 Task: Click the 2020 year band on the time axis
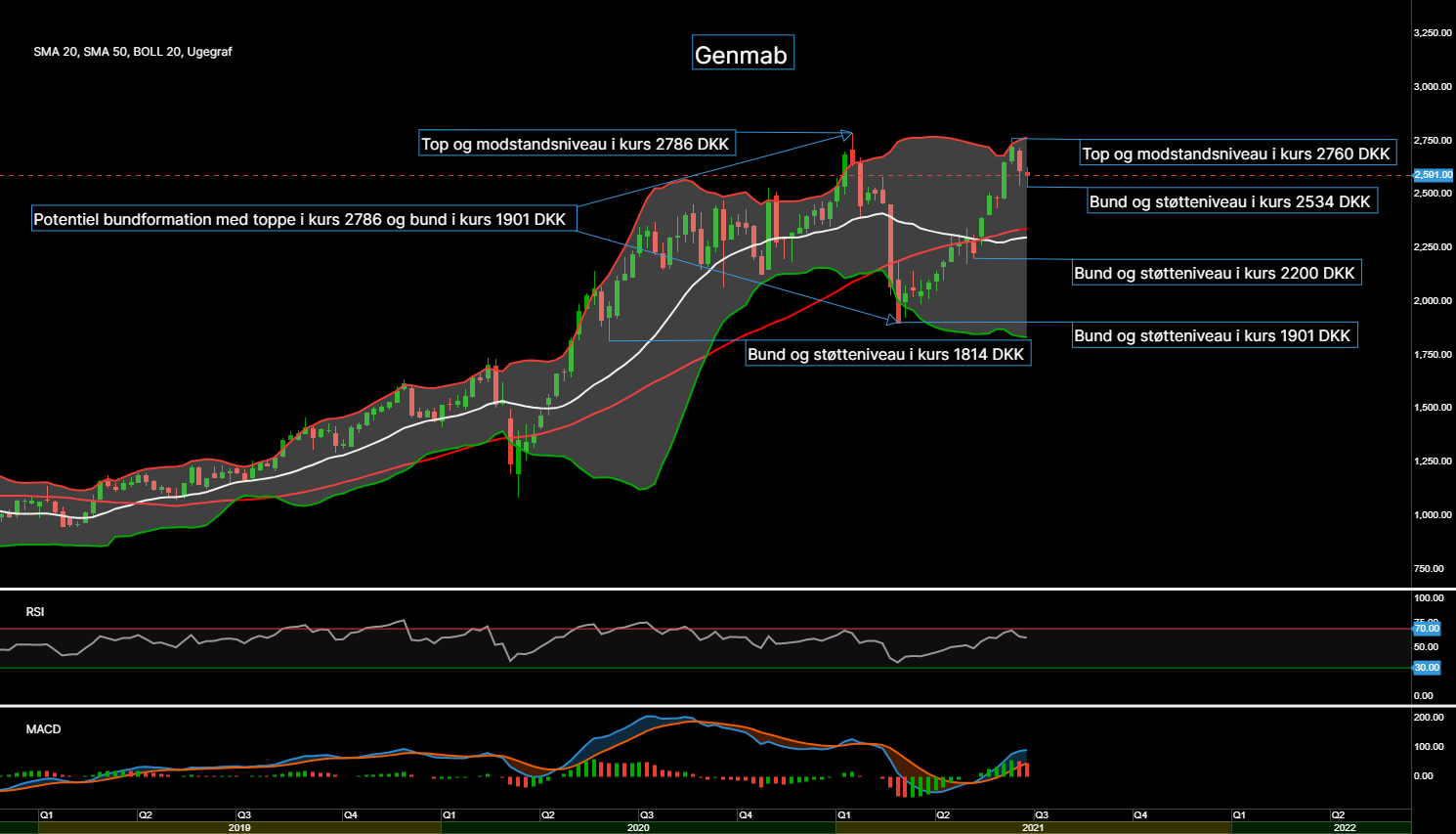point(638,828)
